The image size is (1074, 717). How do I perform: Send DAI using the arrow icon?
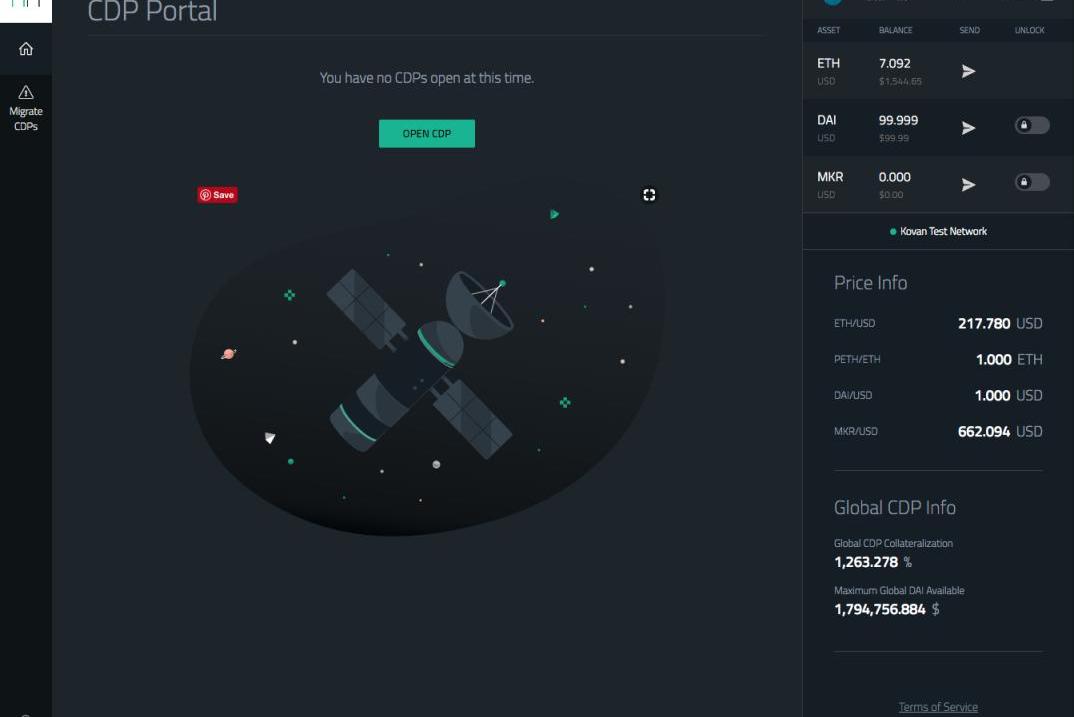tap(968, 128)
